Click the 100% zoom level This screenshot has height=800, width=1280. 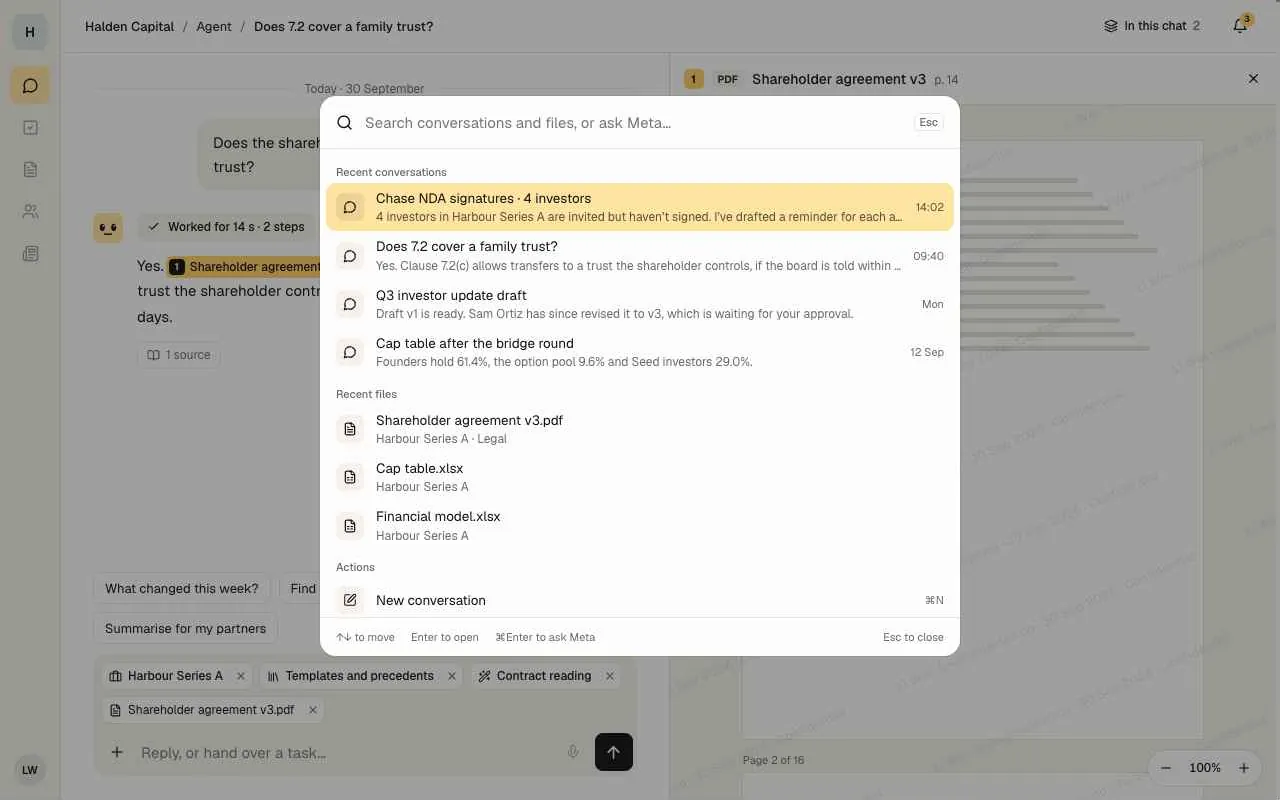pos(1205,768)
